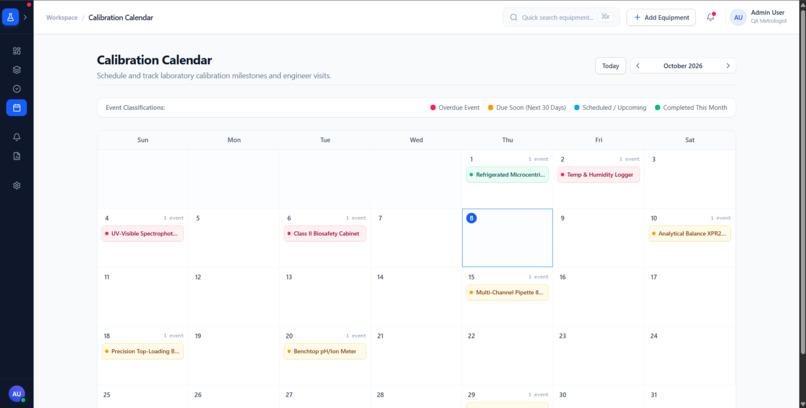Open the Admin User profile menu

(759, 17)
